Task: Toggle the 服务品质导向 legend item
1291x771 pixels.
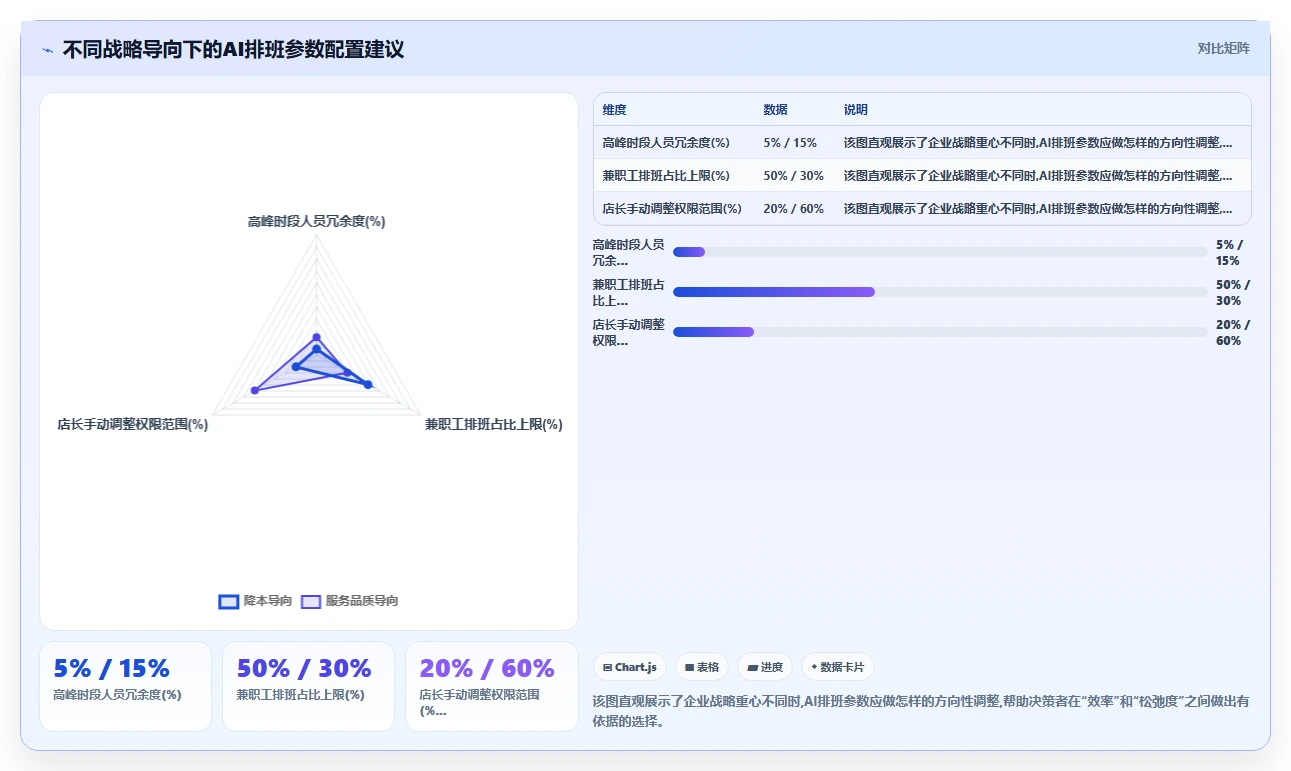Action: click(x=350, y=601)
